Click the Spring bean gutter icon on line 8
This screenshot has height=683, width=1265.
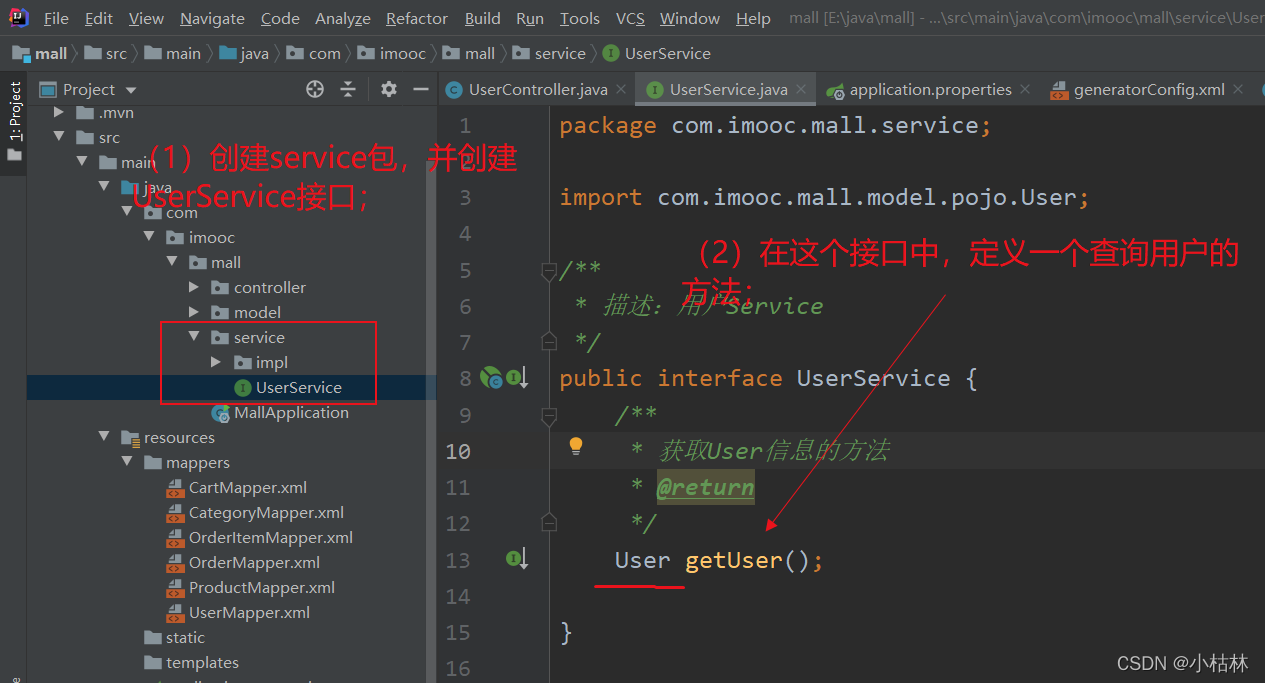click(491, 378)
